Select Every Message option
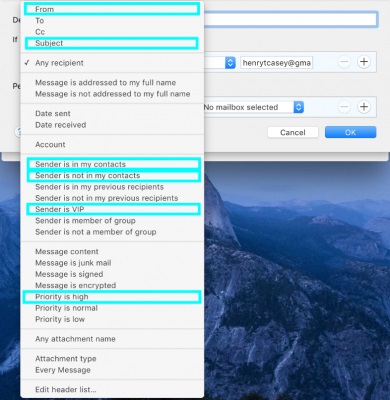The width and height of the screenshot is (390, 400). pyautogui.click(x=112, y=370)
